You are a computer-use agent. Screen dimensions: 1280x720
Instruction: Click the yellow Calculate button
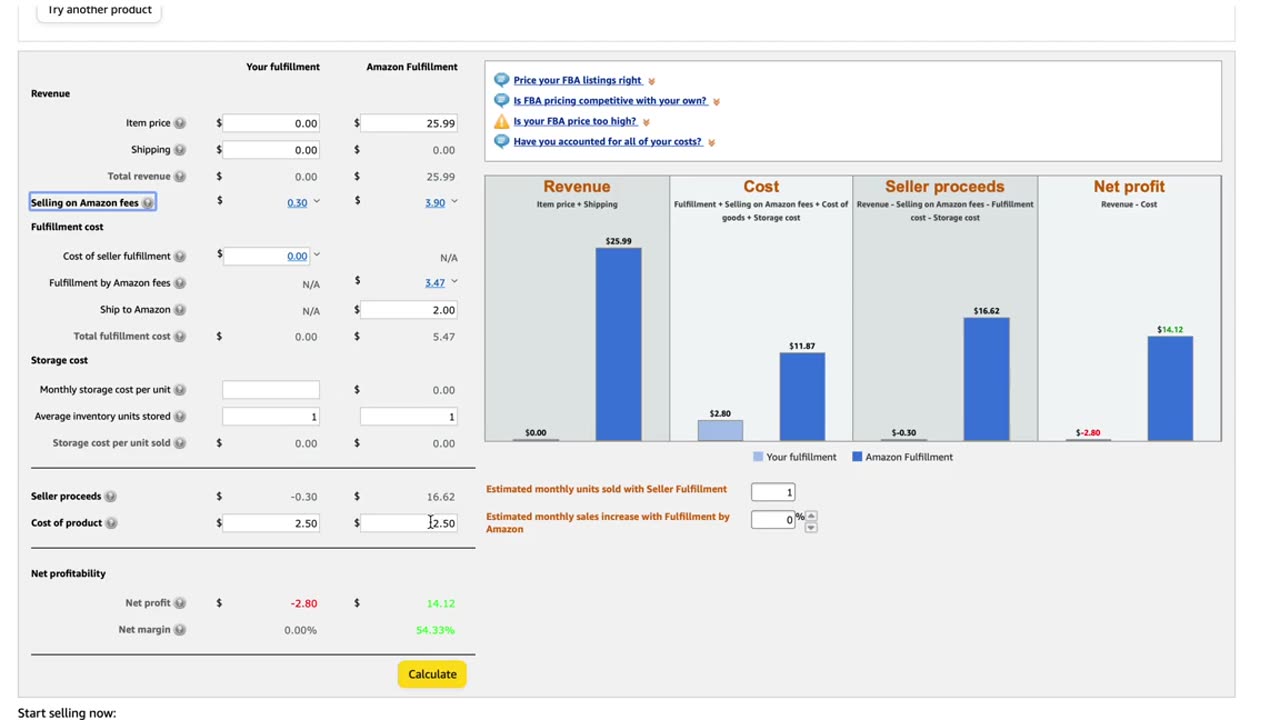432,674
